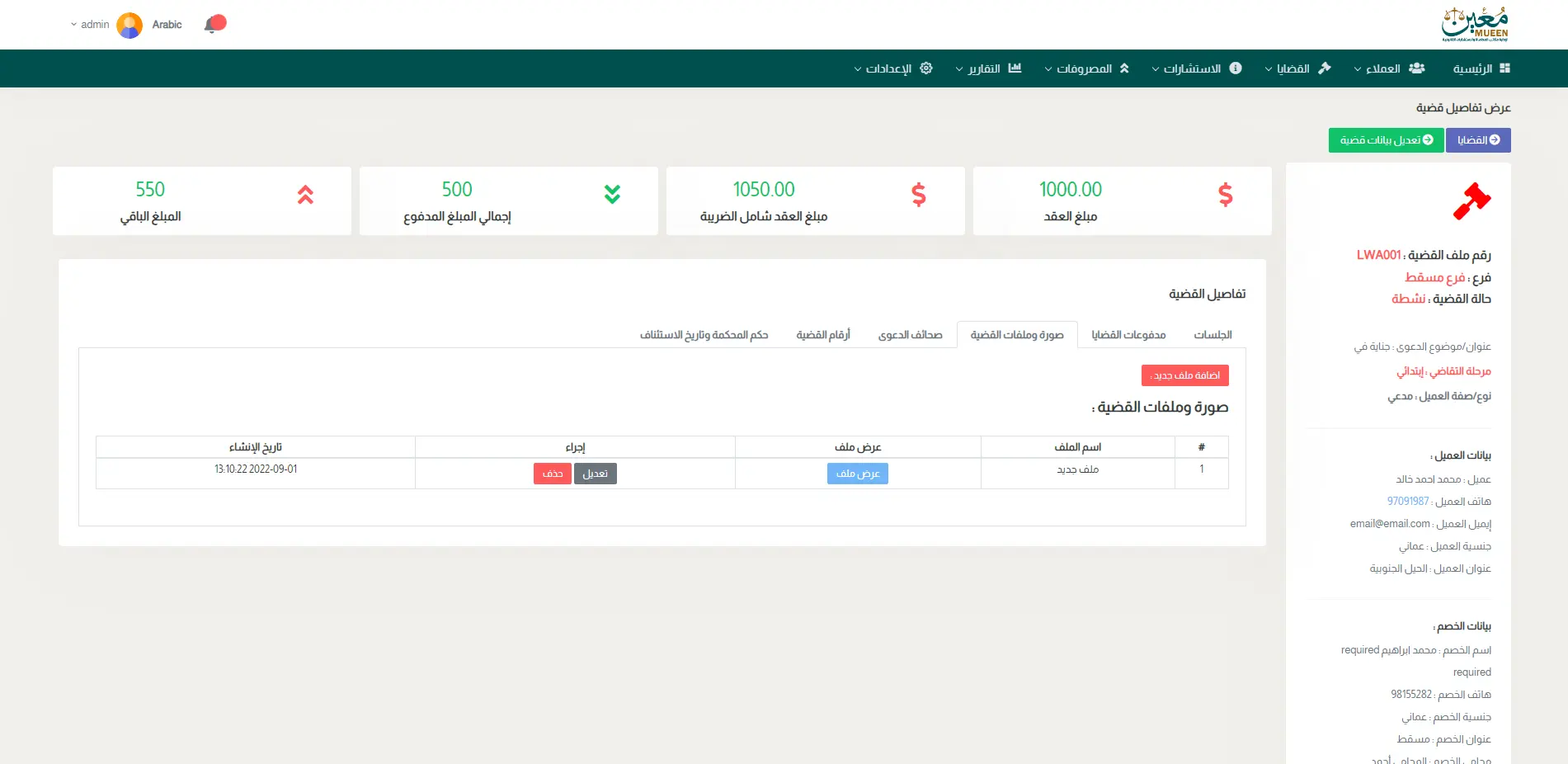Click the red حذف delete button

(552, 474)
